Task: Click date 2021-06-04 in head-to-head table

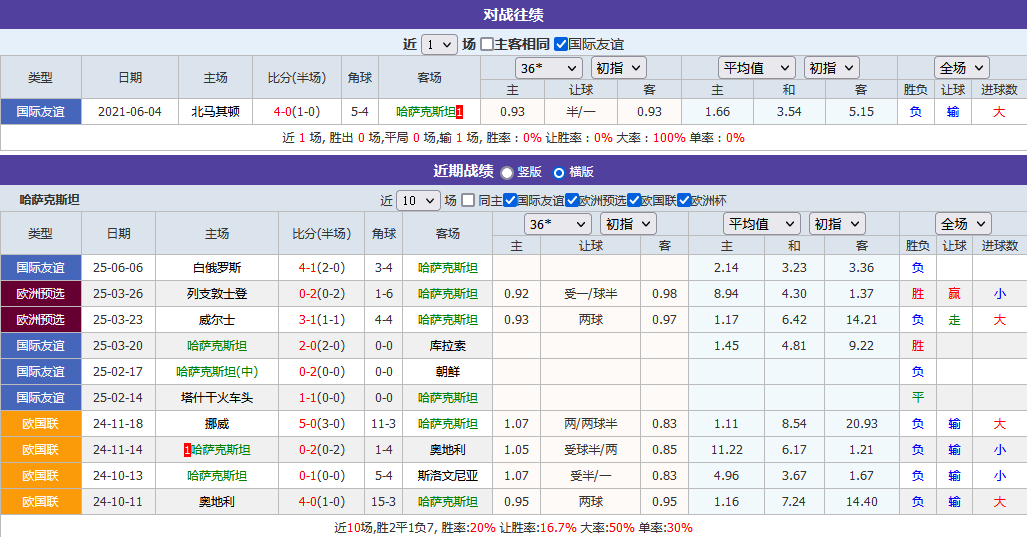Action: pyautogui.click(x=130, y=112)
